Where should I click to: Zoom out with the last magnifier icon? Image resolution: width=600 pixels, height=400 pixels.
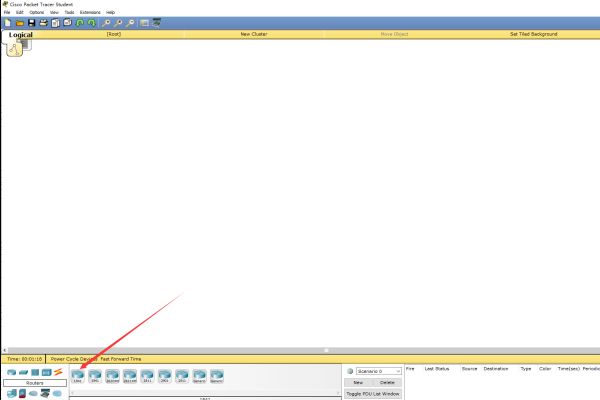click(130, 23)
